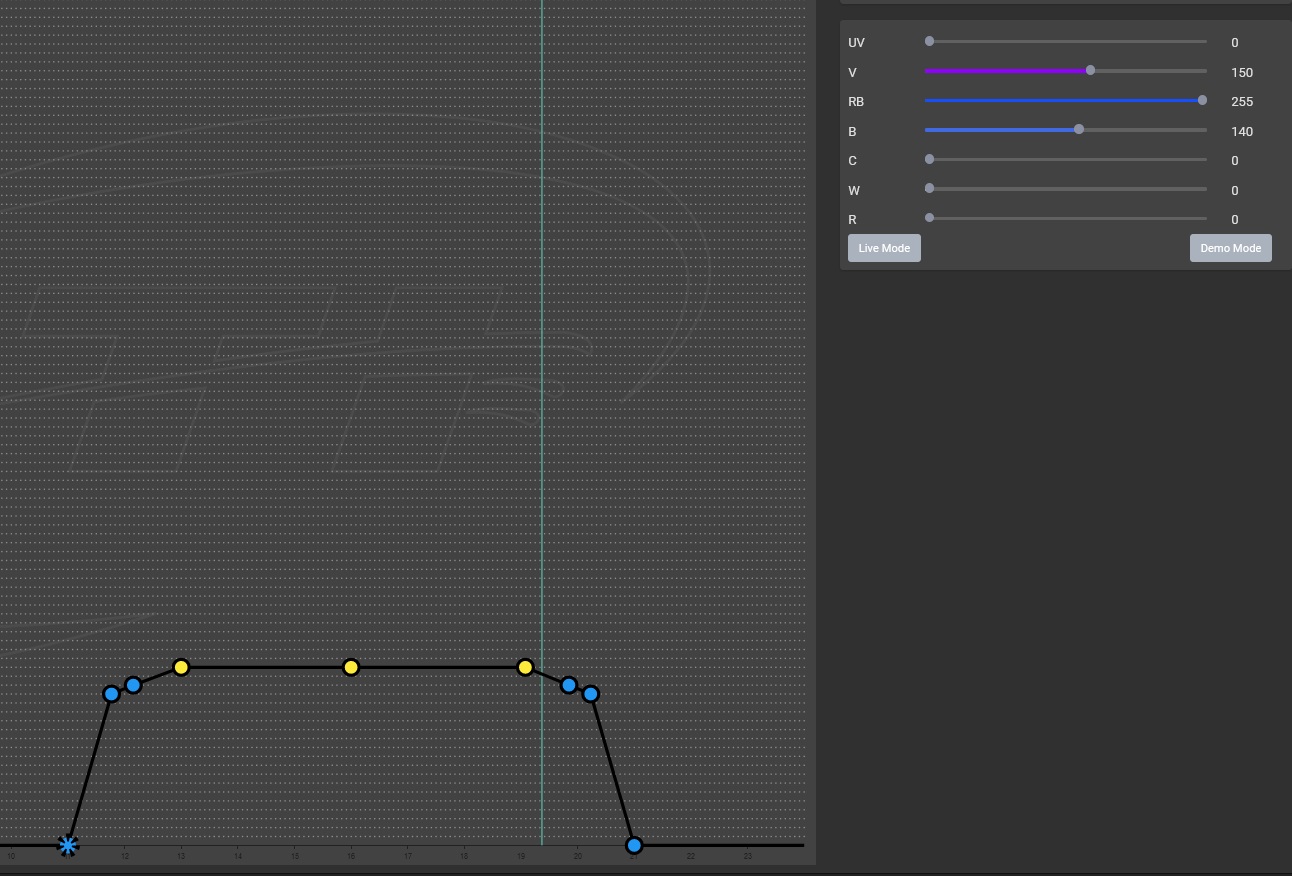Click the yellow point at hour 16

tap(351, 667)
